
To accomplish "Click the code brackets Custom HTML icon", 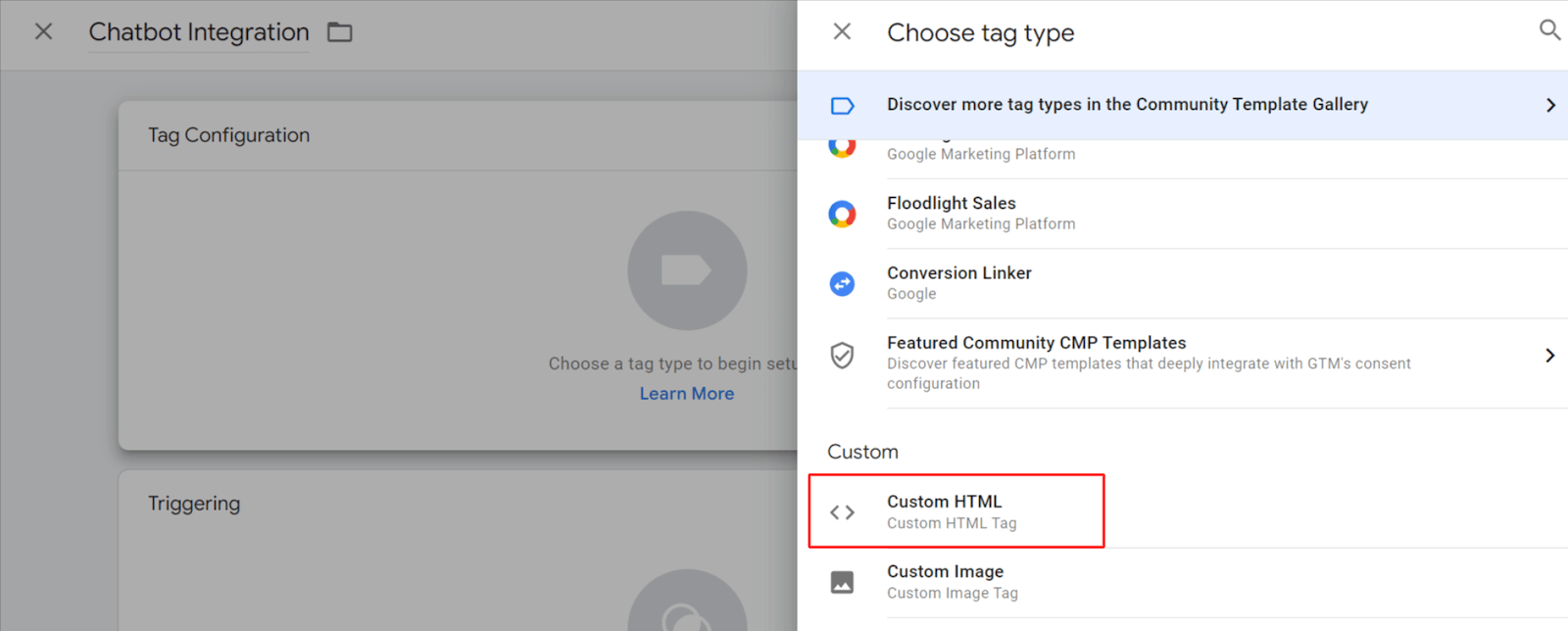I will [x=842, y=512].
